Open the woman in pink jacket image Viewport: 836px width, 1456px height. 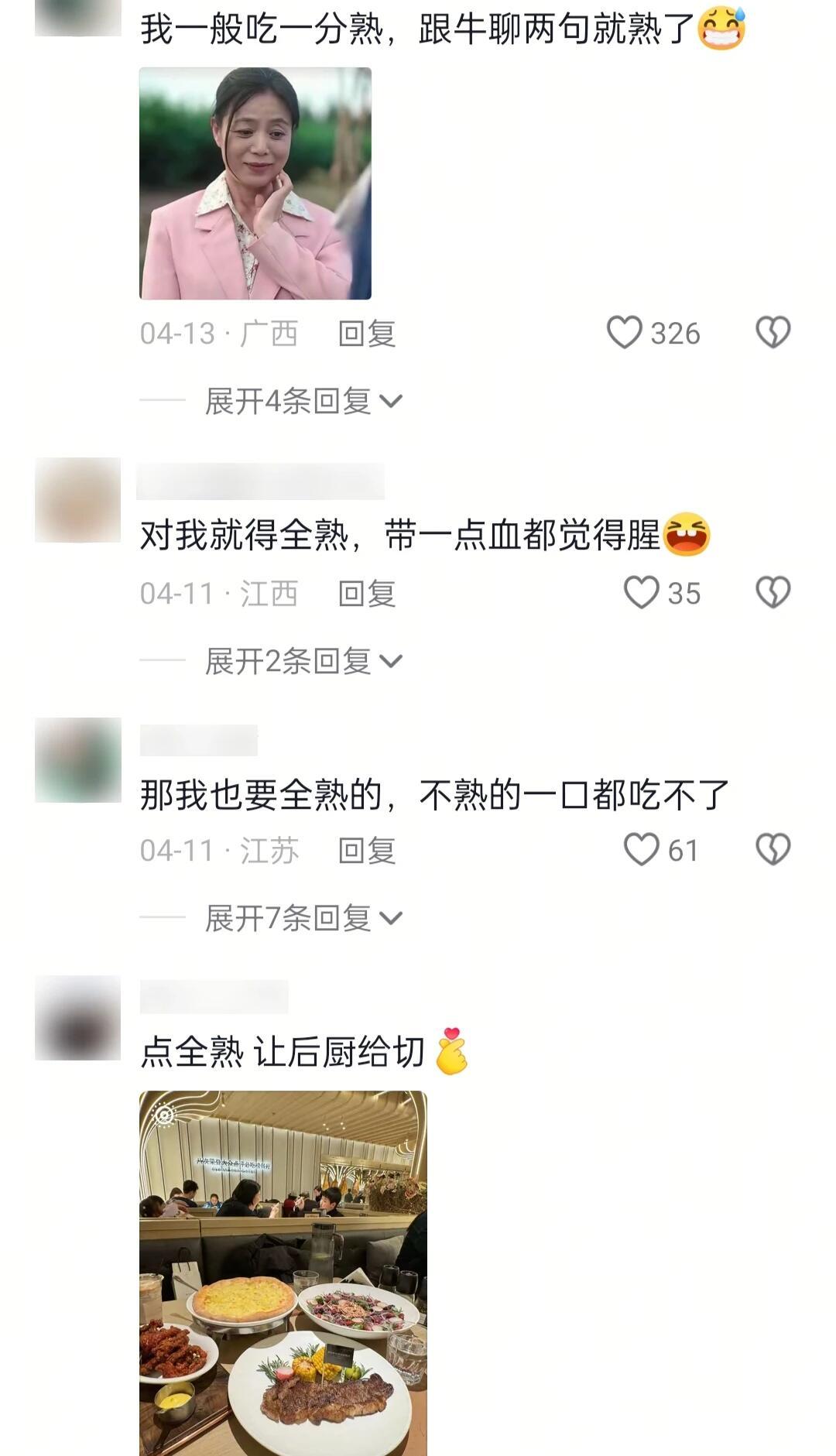tap(255, 183)
